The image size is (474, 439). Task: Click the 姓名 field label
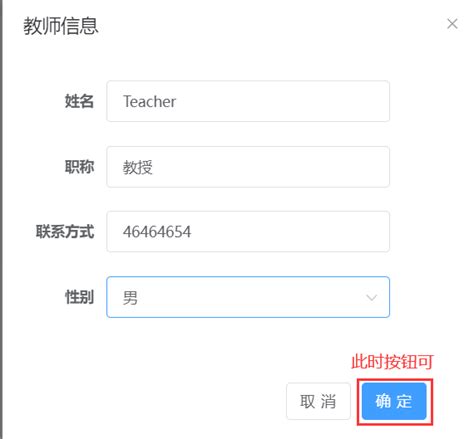tap(79, 101)
